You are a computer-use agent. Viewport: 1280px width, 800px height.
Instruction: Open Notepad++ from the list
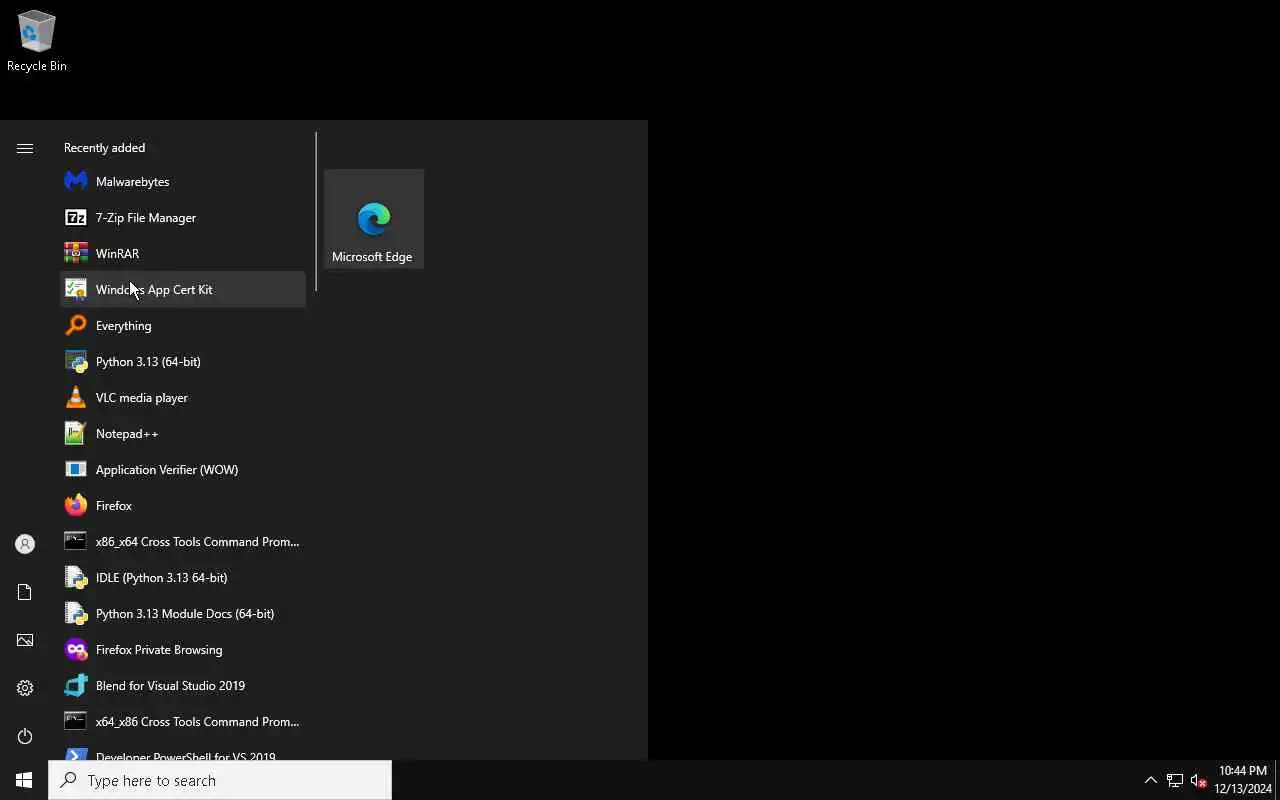click(183, 434)
